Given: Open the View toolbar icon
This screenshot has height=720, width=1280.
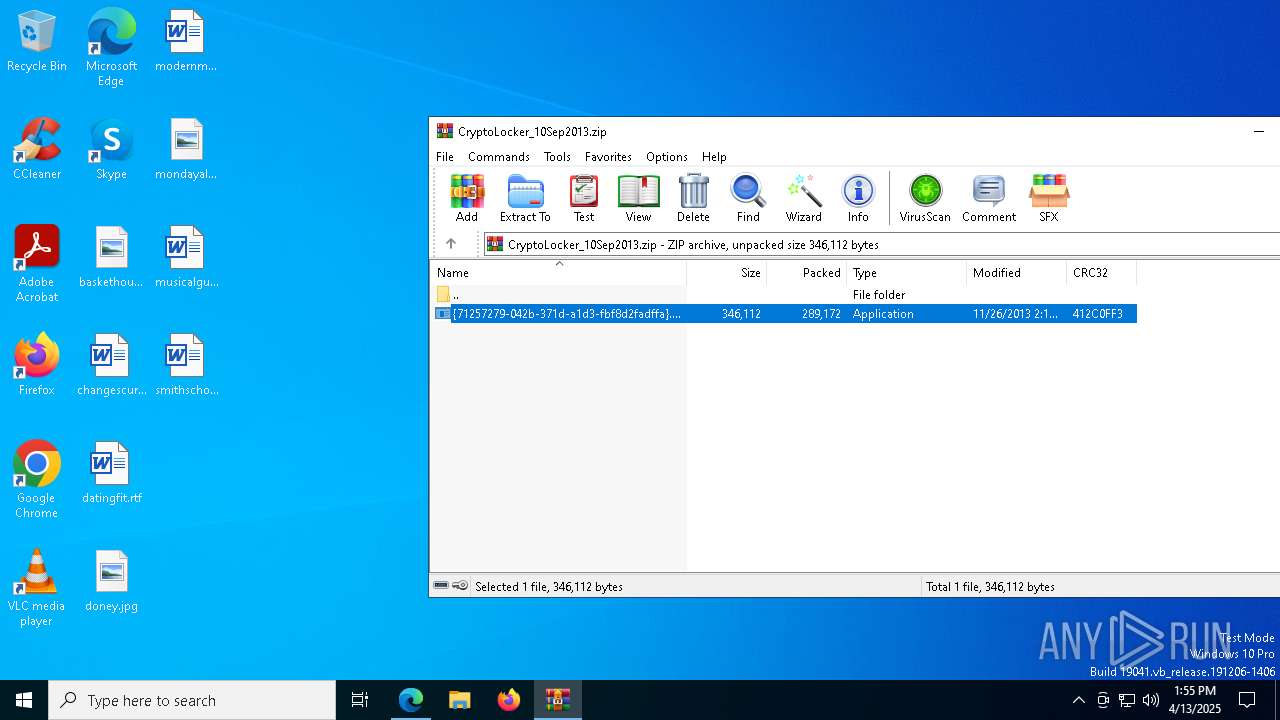Looking at the screenshot, I should pos(638,198).
